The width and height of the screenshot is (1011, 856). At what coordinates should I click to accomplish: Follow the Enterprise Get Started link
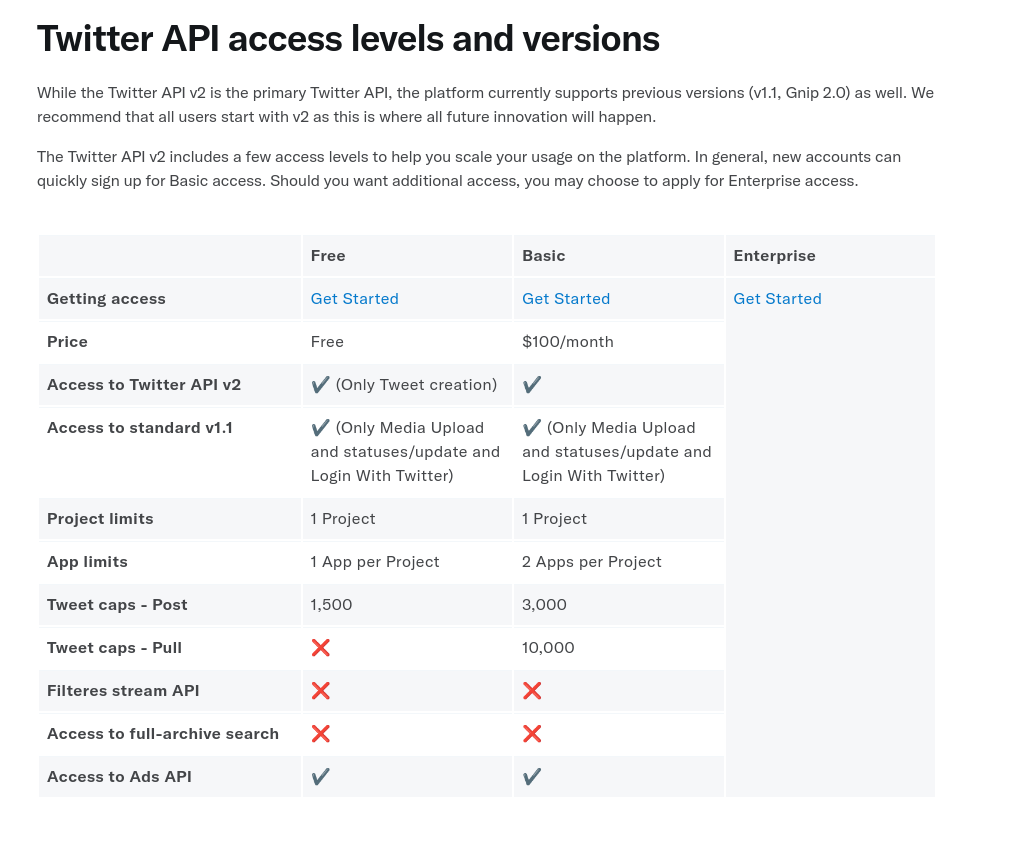coord(777,299)
